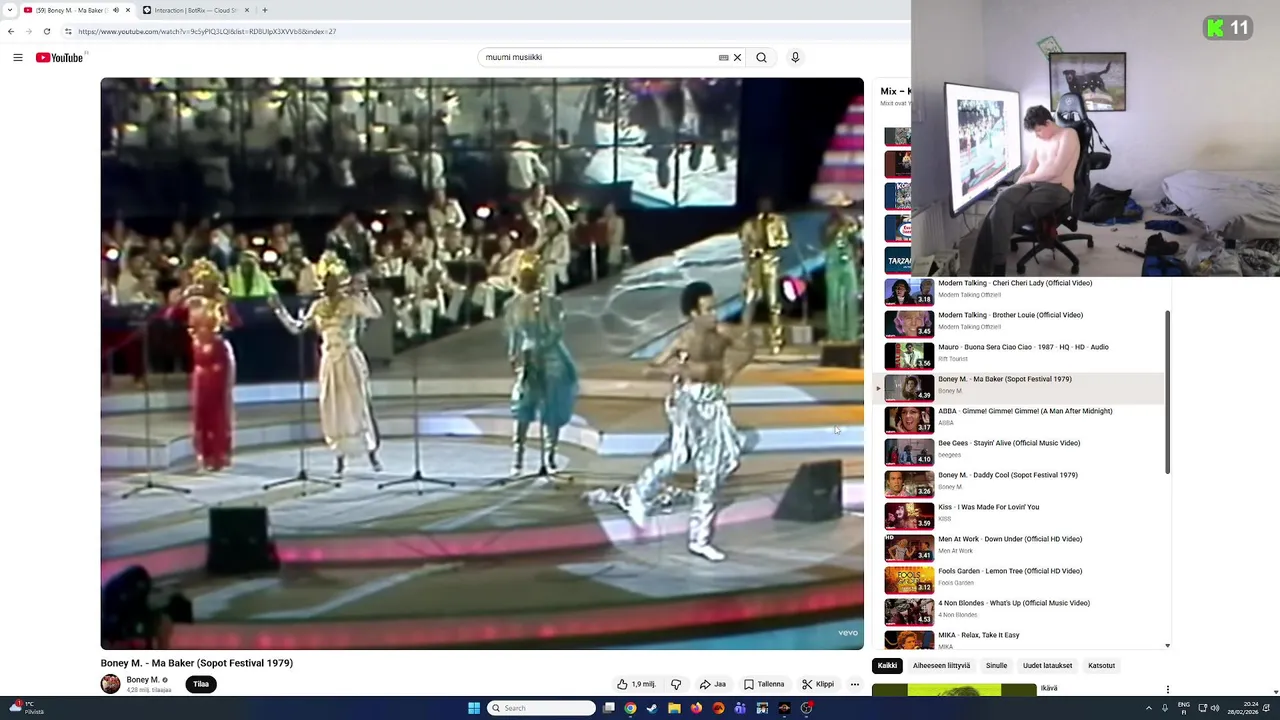Click the address bar URL field
Screen dimensions: 1280x720
(x=480, y=31)
